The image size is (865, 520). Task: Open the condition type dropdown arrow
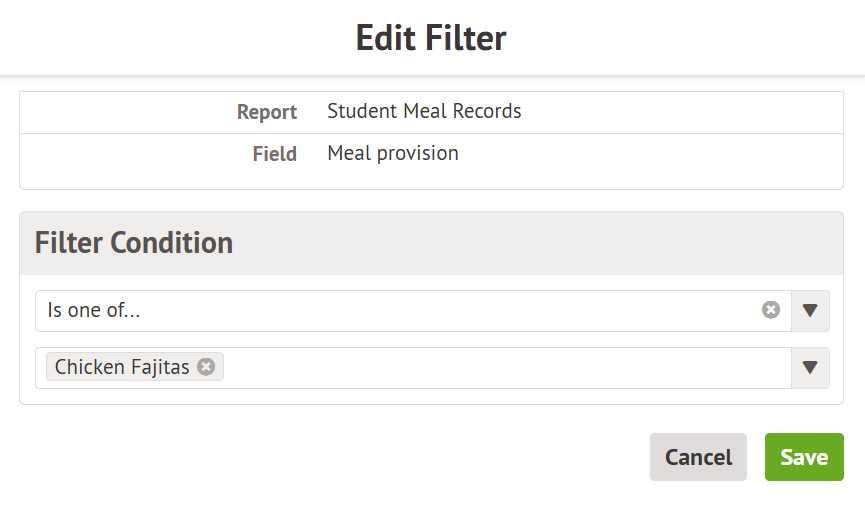click(810, 311)
